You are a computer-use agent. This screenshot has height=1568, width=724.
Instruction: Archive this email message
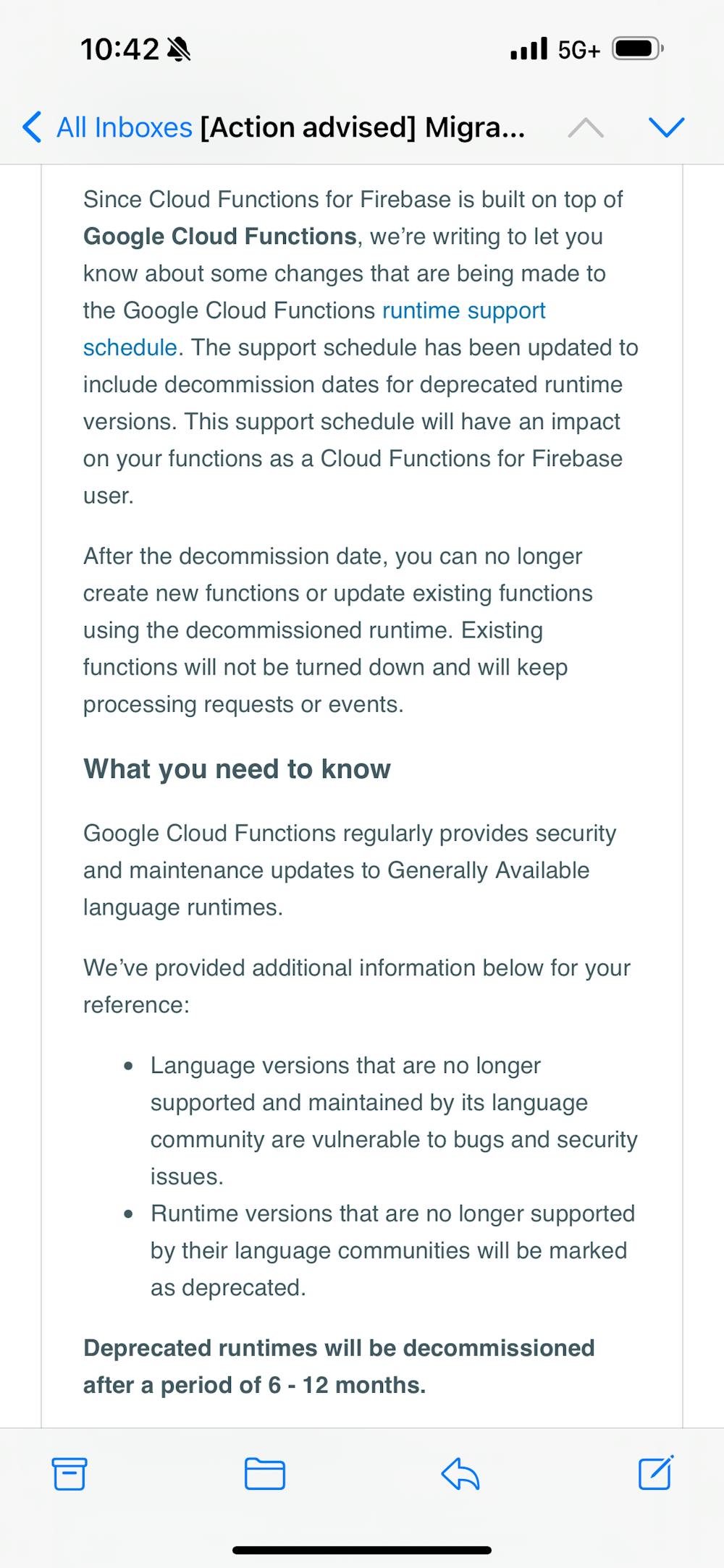70,1473
